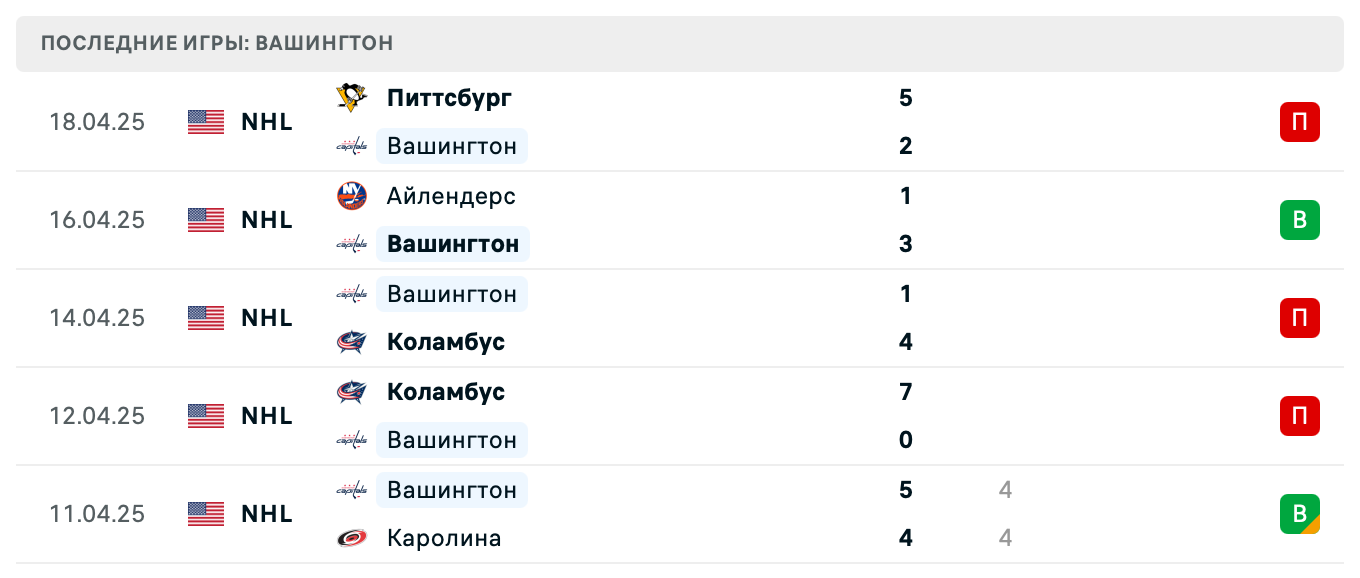Click the Коламбус team name in the 7:0 game
The height and width of the screenshot is (578, 1360).
(x=446, y=392)
